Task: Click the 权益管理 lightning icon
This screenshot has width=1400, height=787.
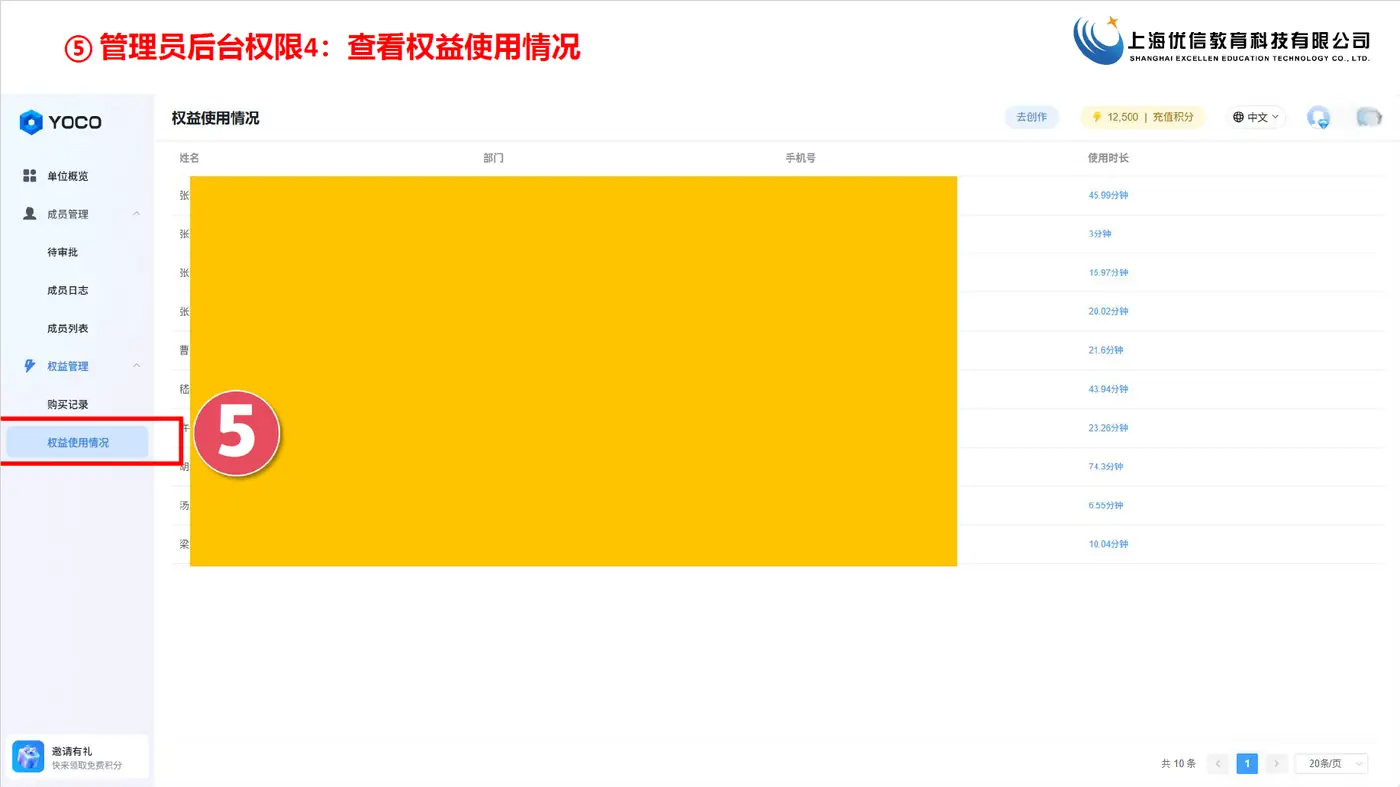Action: 30,366
